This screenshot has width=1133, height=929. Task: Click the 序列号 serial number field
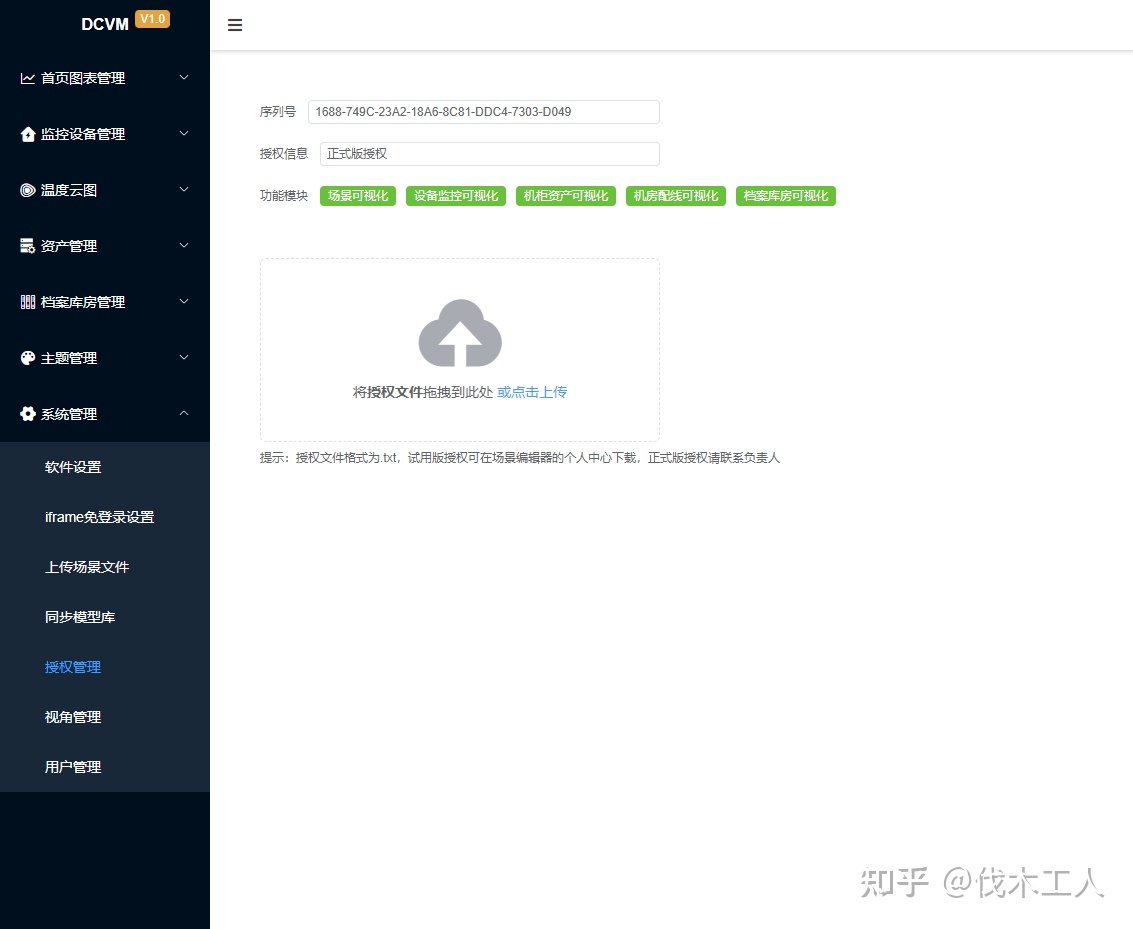pos(483,112)
